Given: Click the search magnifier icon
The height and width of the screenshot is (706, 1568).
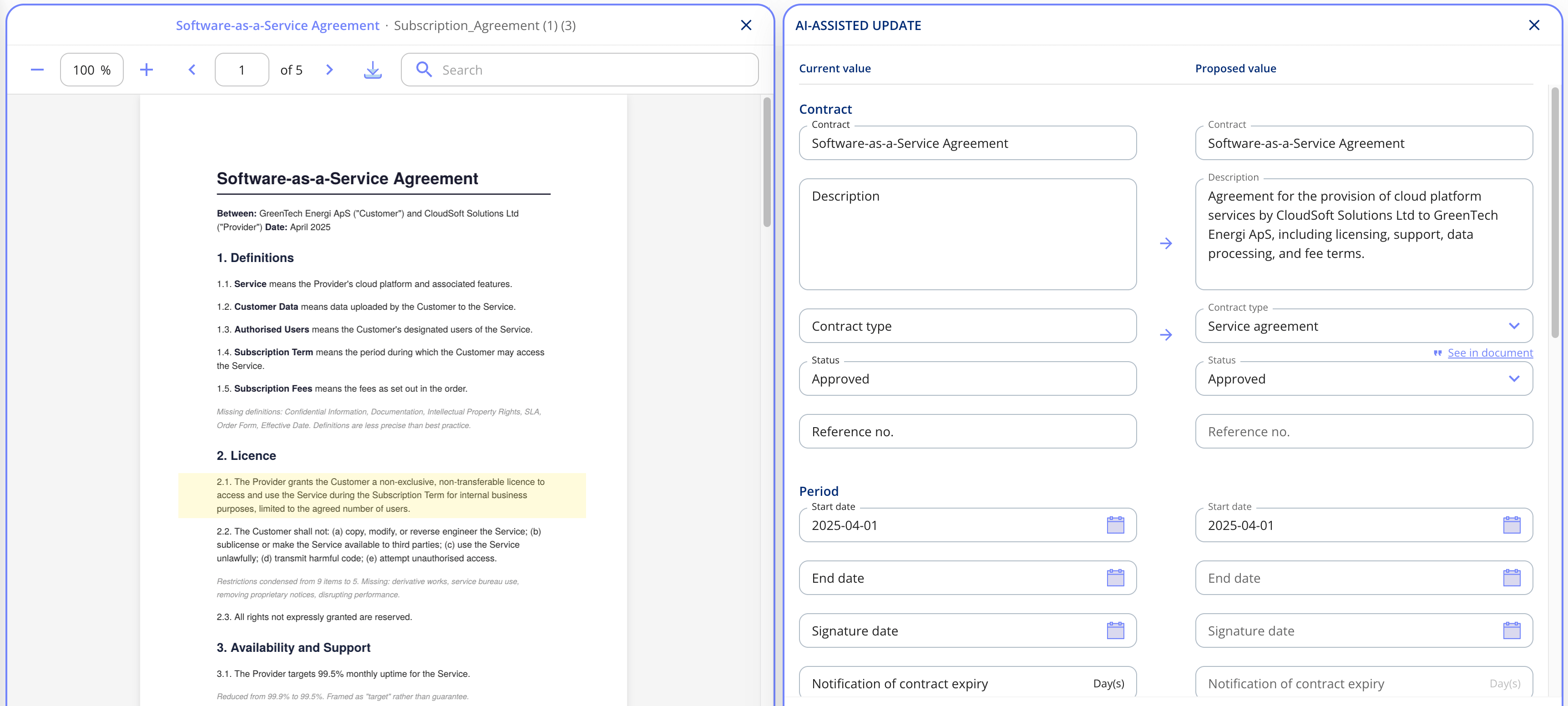Looking at the screenshot, I should (424, 70).
